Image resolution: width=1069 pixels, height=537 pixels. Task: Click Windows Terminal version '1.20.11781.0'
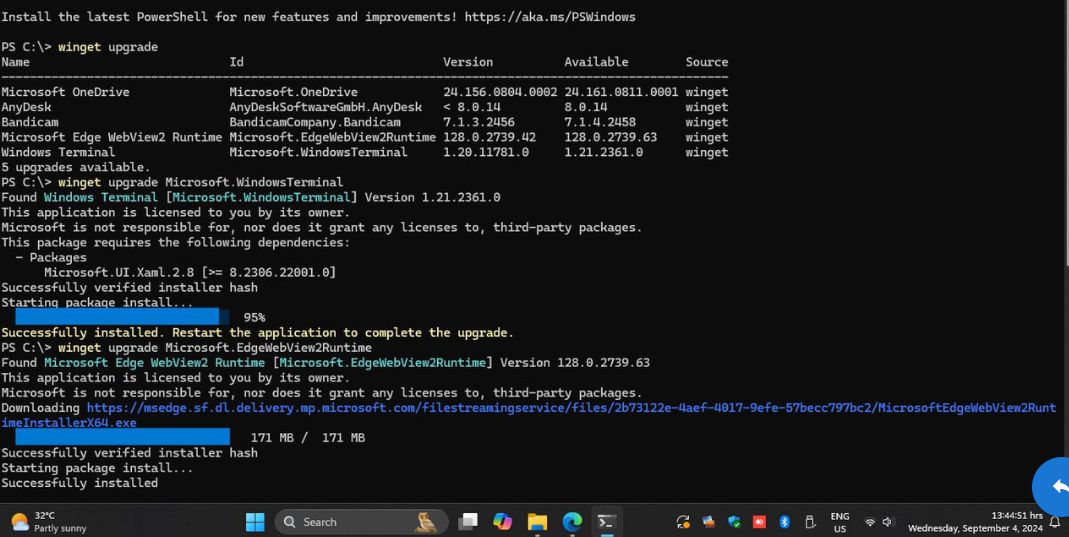pyautogui.click(x=486, y=152)
